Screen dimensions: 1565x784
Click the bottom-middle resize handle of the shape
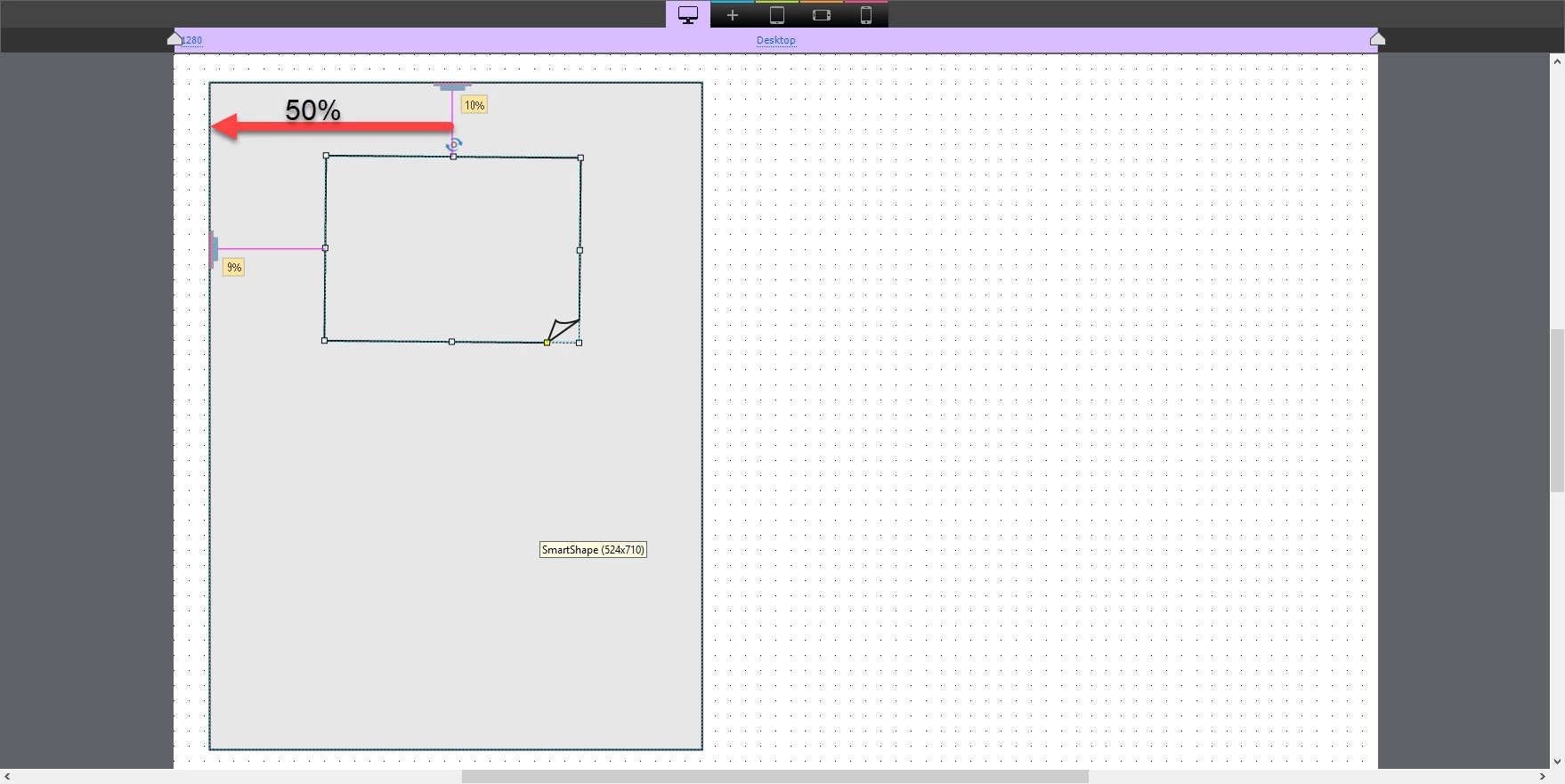coord(451,342)
